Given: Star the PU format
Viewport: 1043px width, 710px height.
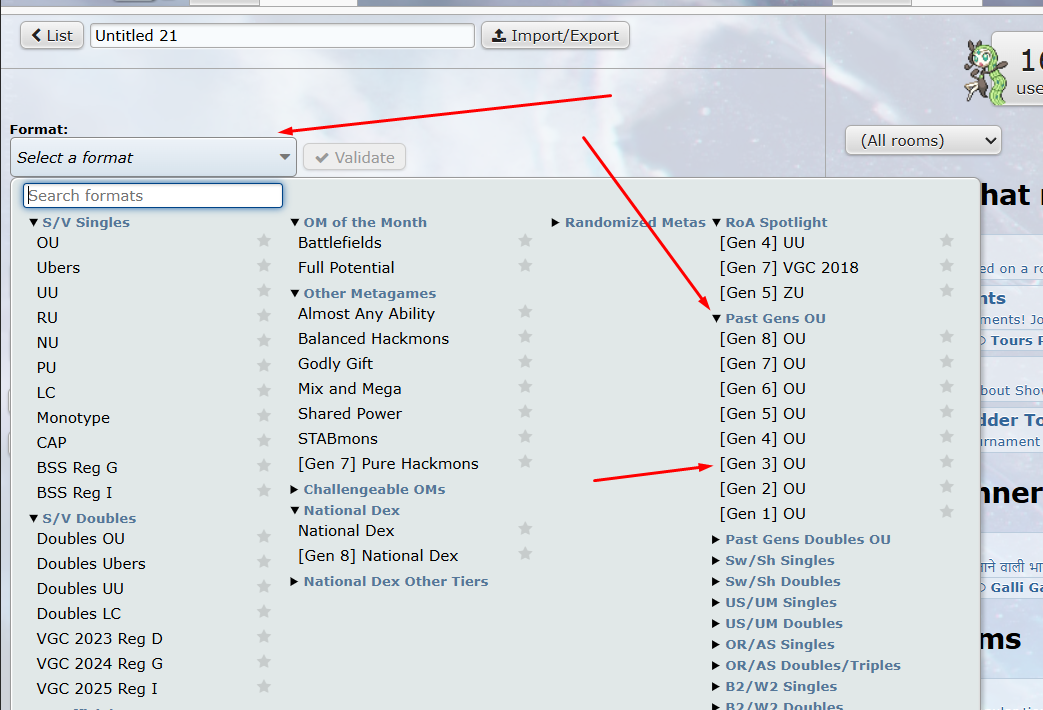Looking at the screenshot, I should click(x=264, y=365).
